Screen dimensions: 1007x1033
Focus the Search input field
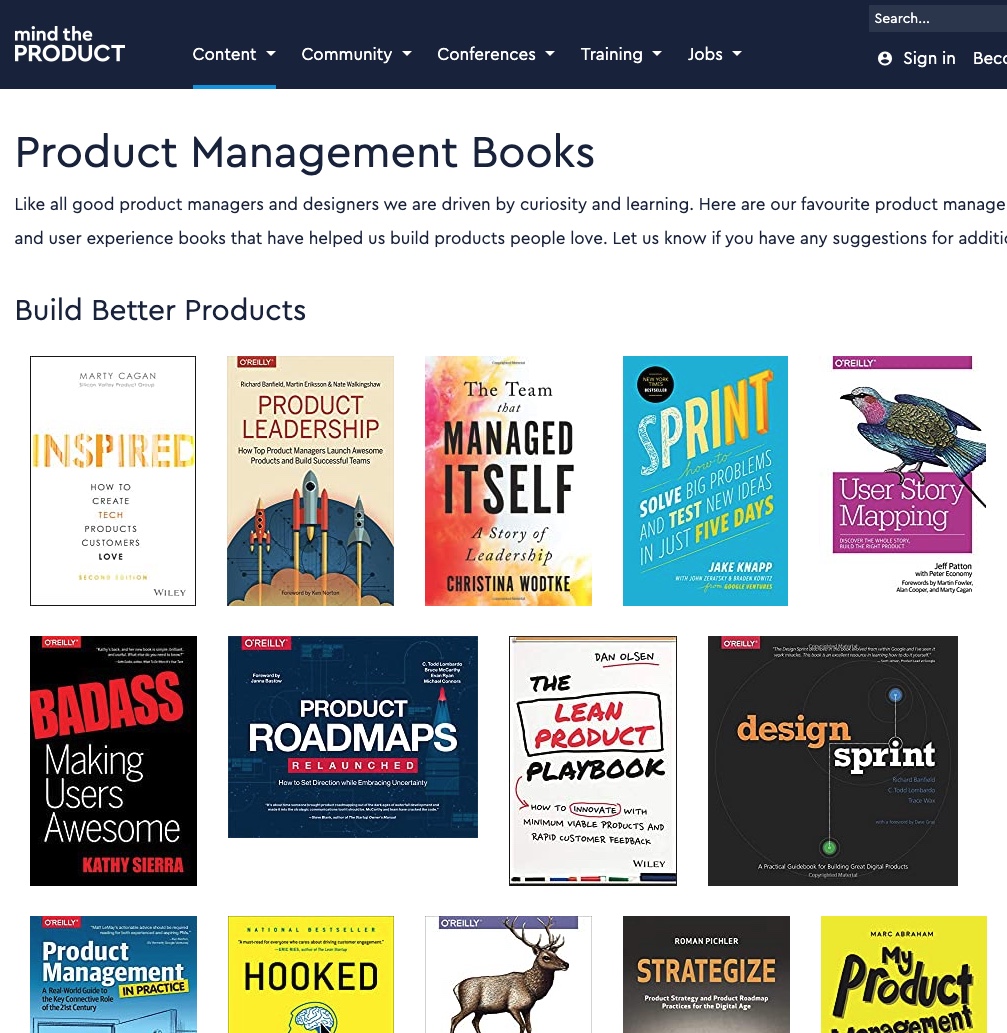938,18
